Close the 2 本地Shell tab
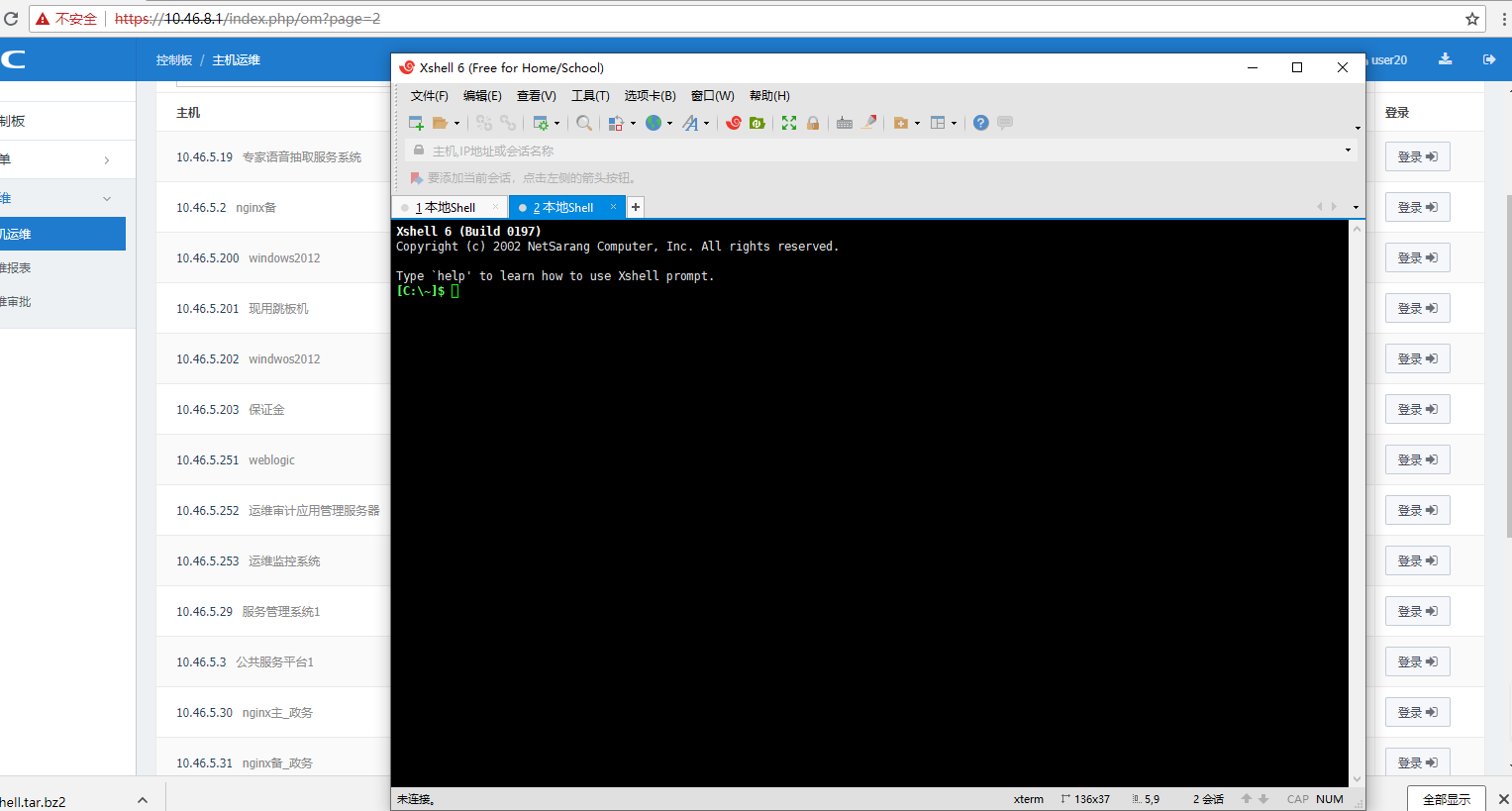1512x811 pixels. [614, 207]
